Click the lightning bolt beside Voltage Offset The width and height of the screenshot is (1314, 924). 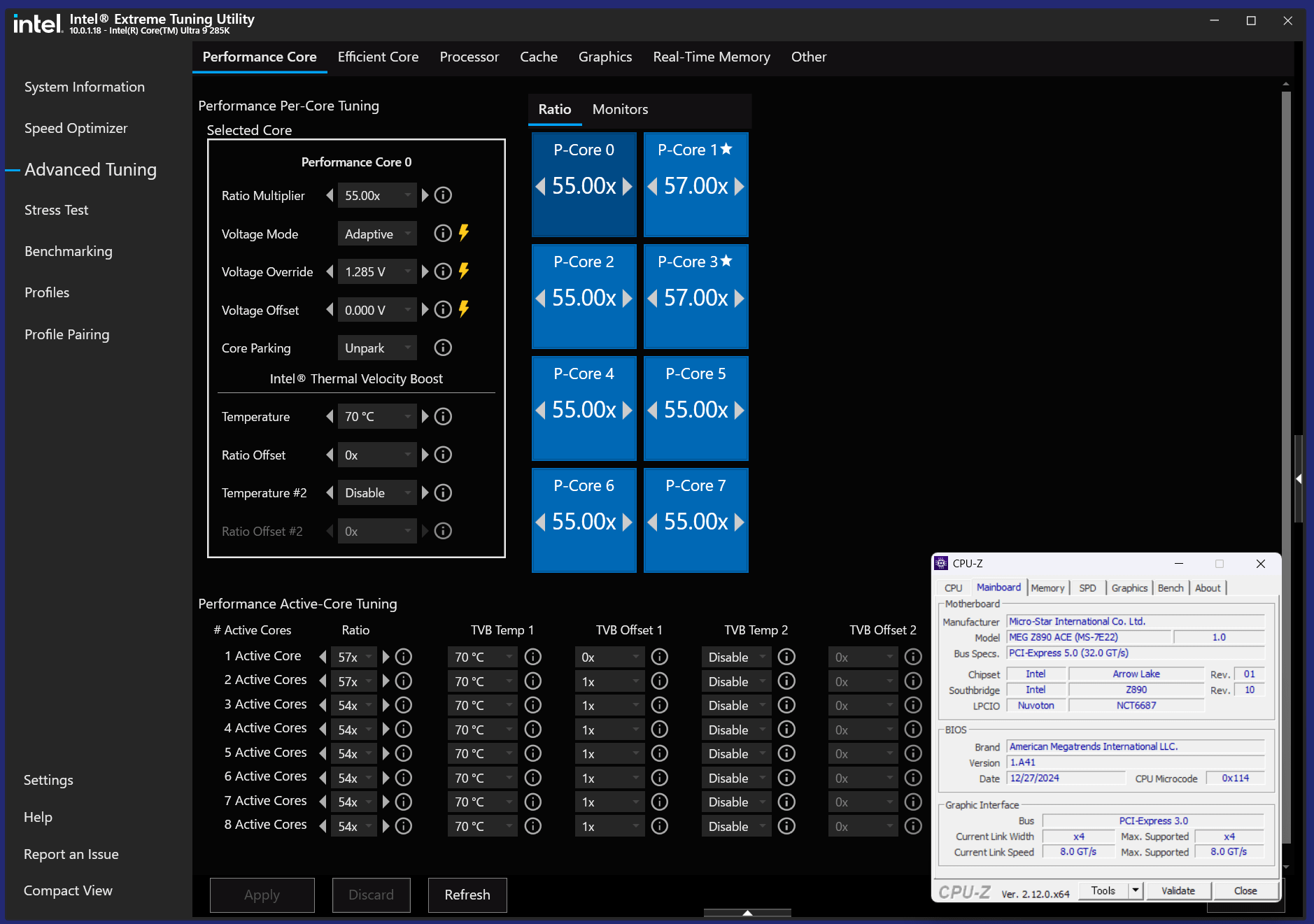pos(464,309)
